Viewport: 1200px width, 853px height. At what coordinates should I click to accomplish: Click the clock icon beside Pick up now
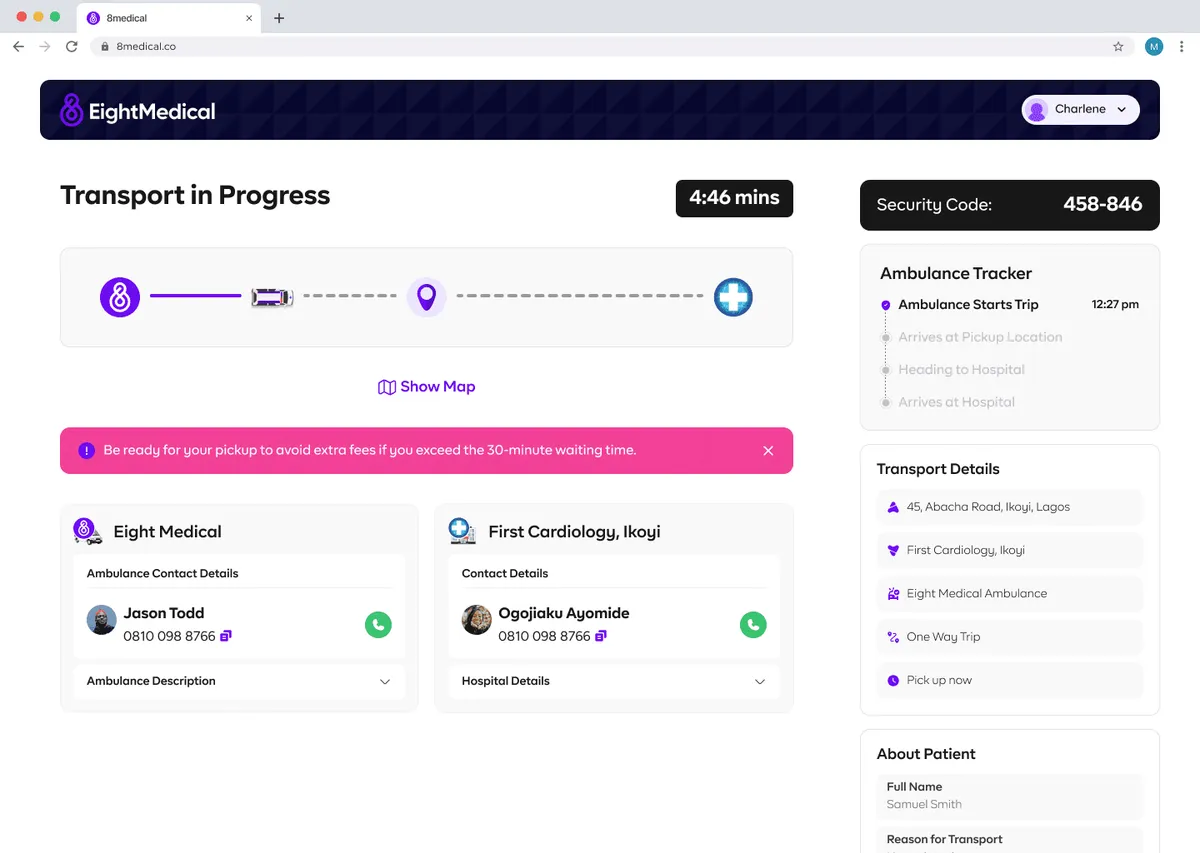pos(893,680)
